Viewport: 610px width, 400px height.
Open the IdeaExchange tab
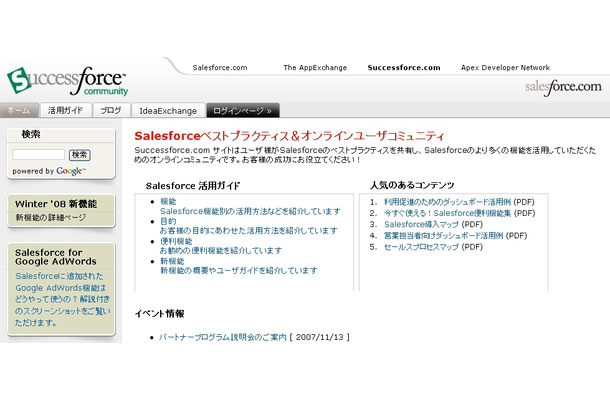[x=168, y=111]
